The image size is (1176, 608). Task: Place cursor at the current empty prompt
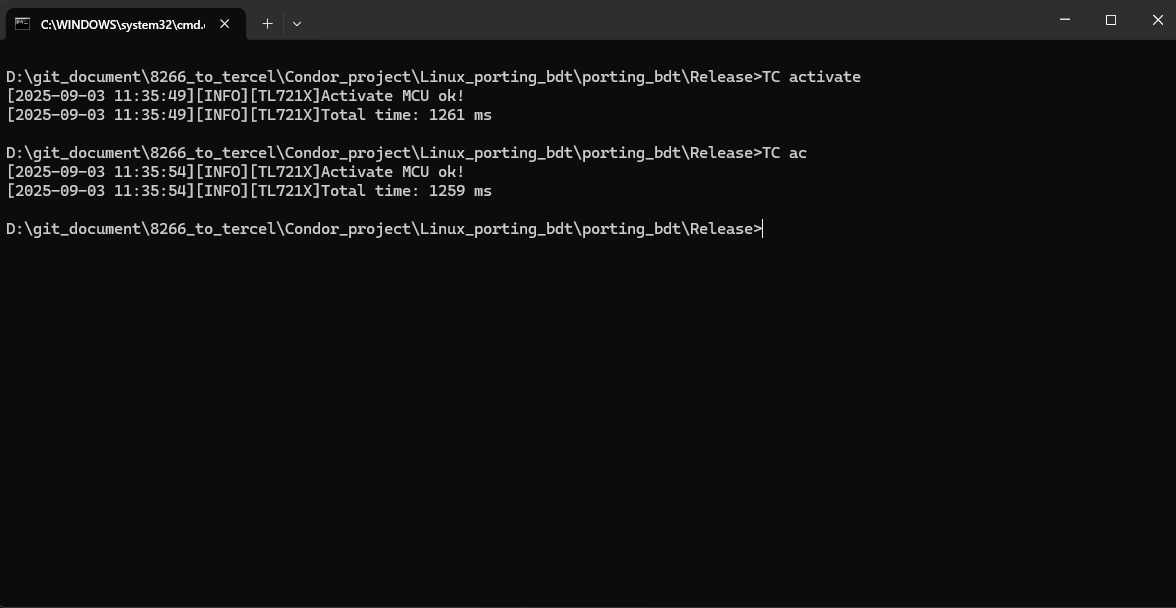pos(764,229)
